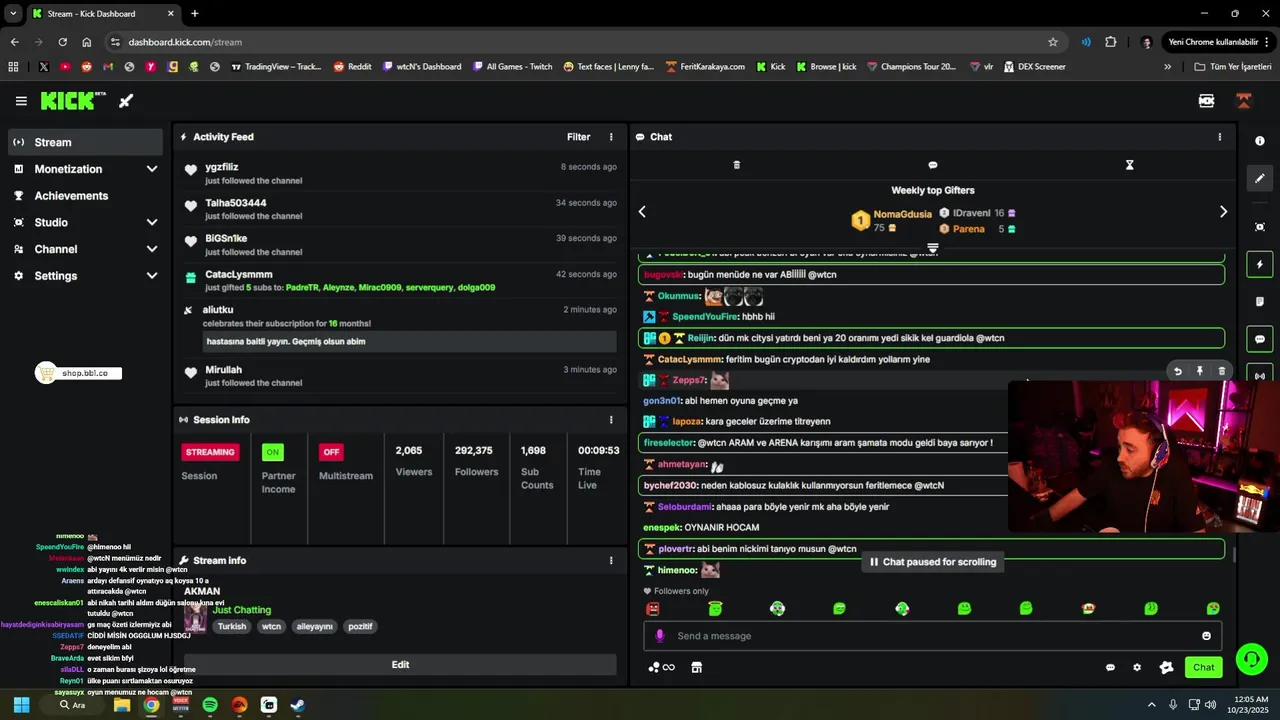Screen dimensions: 1280x720
Task: Click the speech bubble icon in chat toolbar row
Action: tap(933, 165)
